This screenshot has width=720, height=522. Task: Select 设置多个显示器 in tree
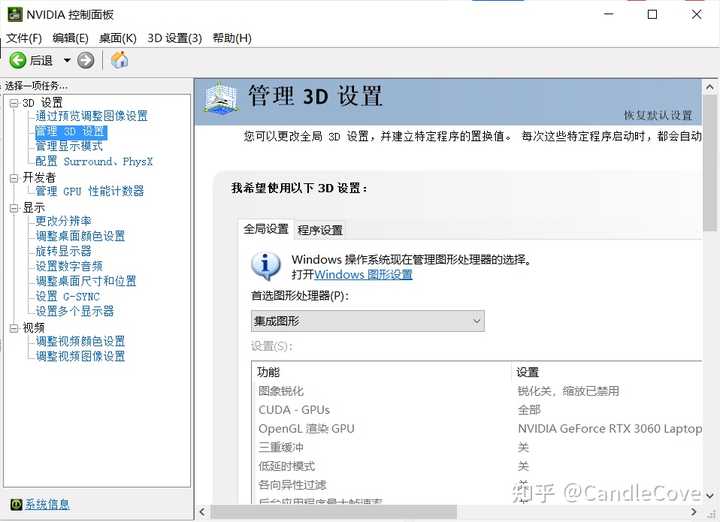point(74,311)
